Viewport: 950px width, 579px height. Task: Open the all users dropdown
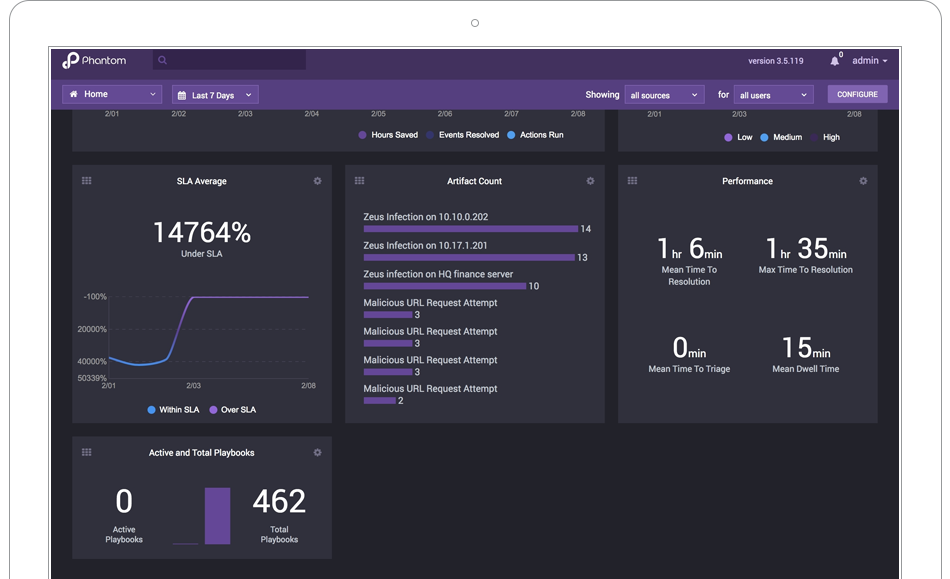click(773, 94)
